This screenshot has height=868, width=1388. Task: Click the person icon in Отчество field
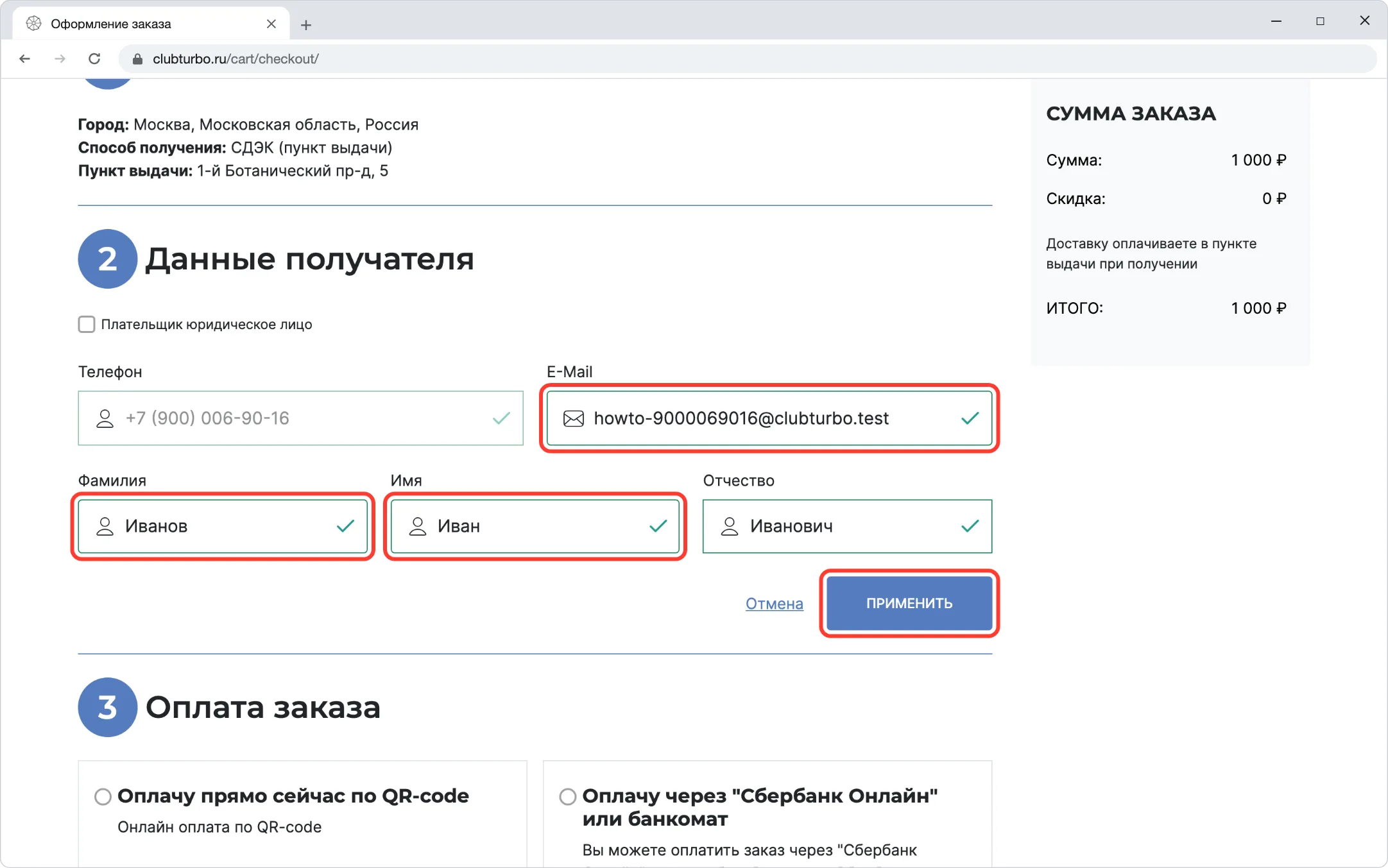pyautogui.click(x=730, y=527)
